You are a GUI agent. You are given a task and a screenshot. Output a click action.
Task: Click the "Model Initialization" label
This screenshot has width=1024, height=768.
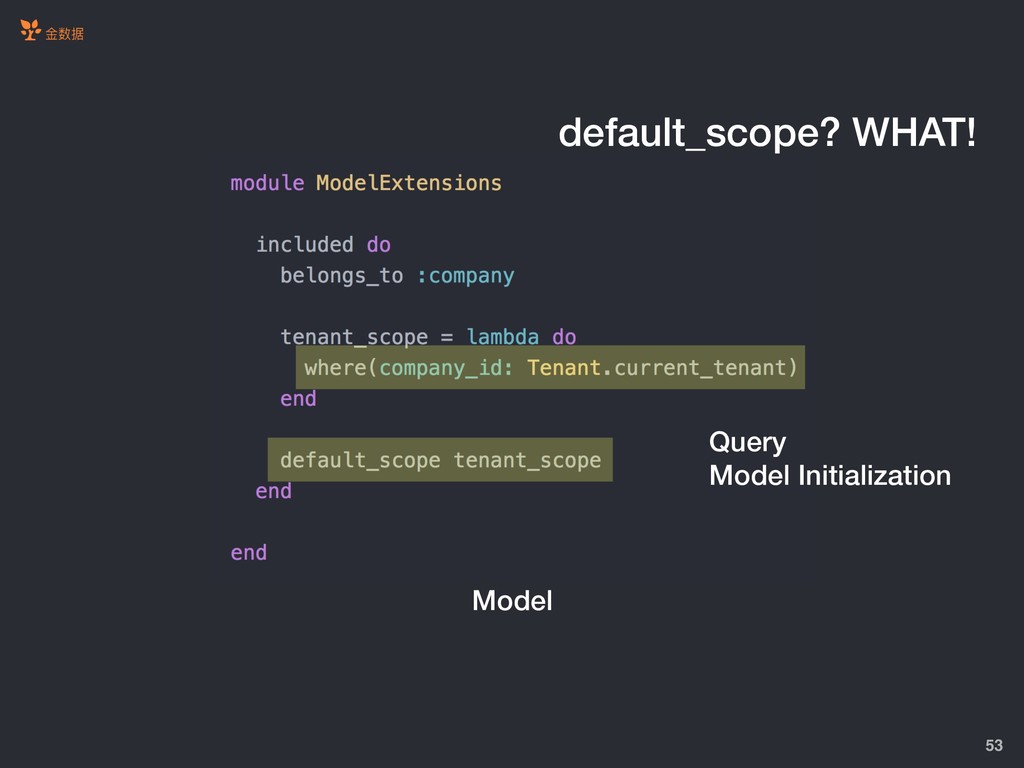pyautogui.click(x=830, y=475)
